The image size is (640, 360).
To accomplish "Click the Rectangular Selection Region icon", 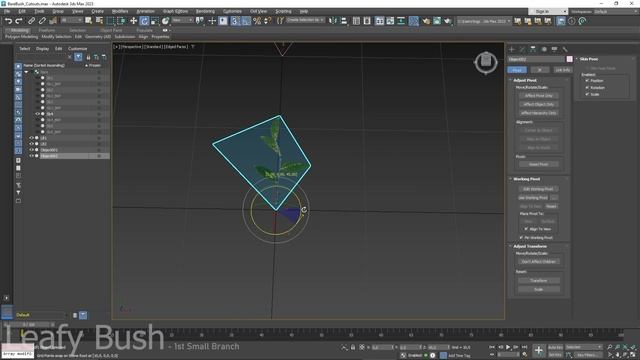I will tap(110, 21).
